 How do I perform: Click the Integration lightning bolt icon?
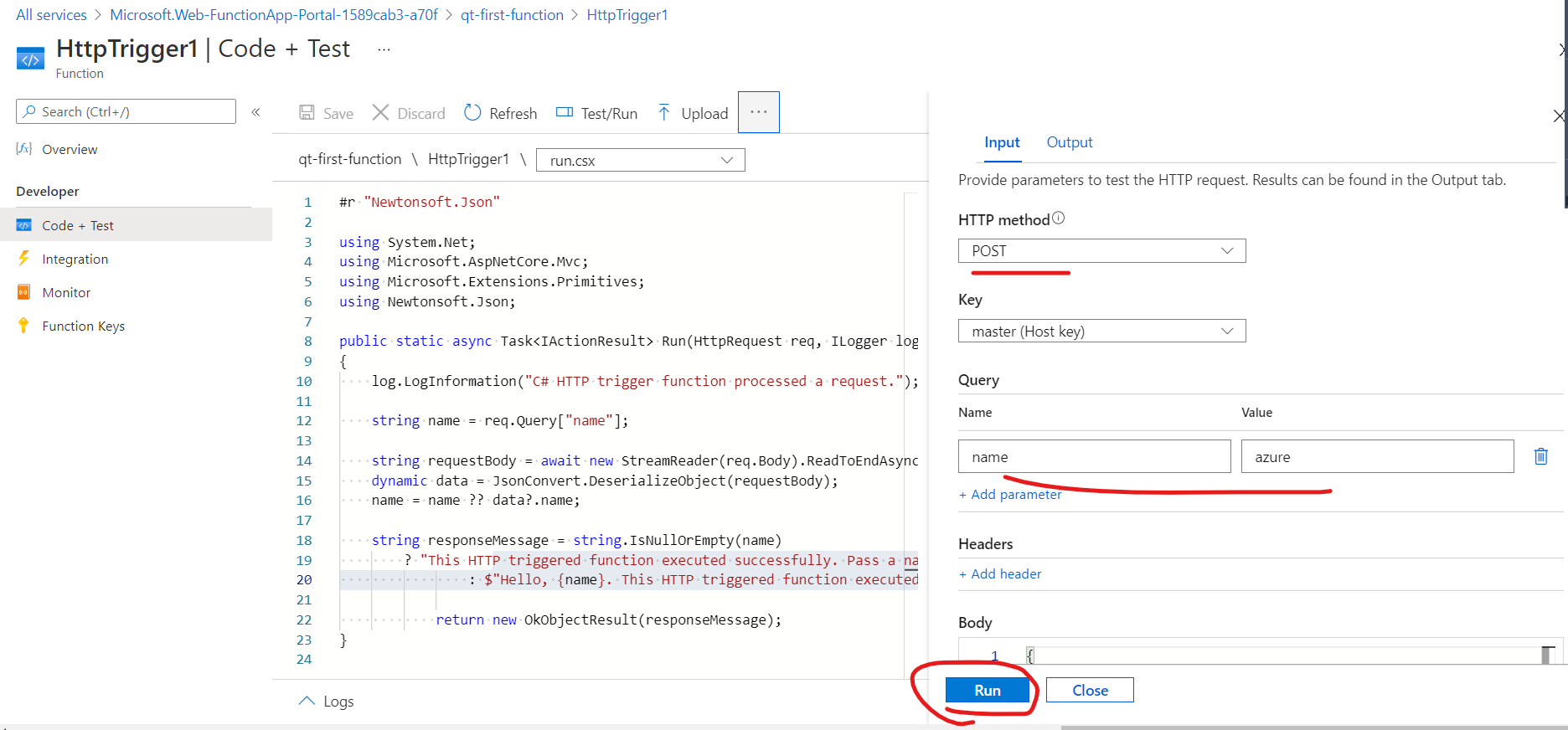pyautogui.click(x=24, y=259)
